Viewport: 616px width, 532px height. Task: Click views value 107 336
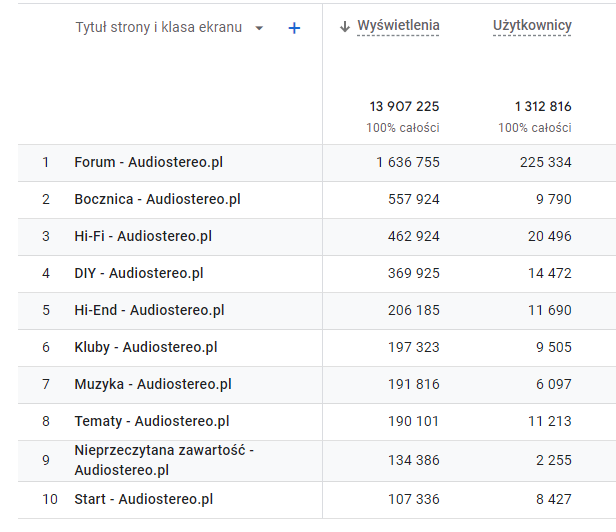coord(414,499)
